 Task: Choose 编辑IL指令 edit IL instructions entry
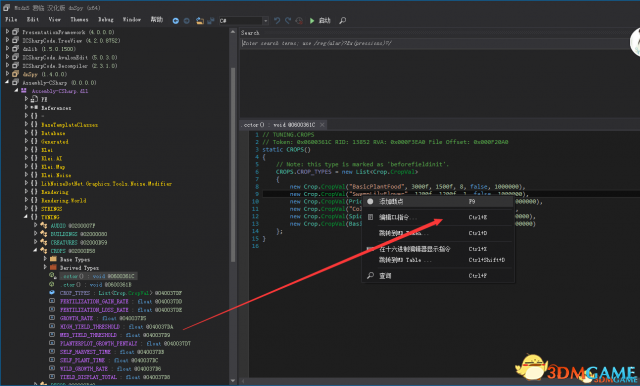[x=438, y=217]
